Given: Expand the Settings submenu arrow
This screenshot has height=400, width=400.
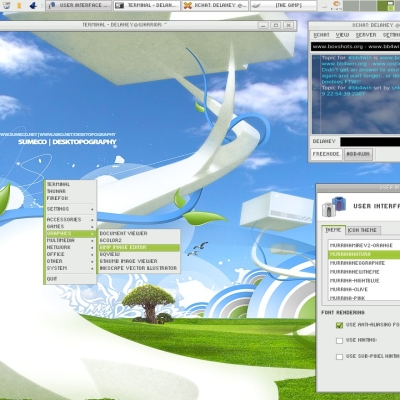Looking at the screenshot, I should pyautogui.click(x=92, y=209).
